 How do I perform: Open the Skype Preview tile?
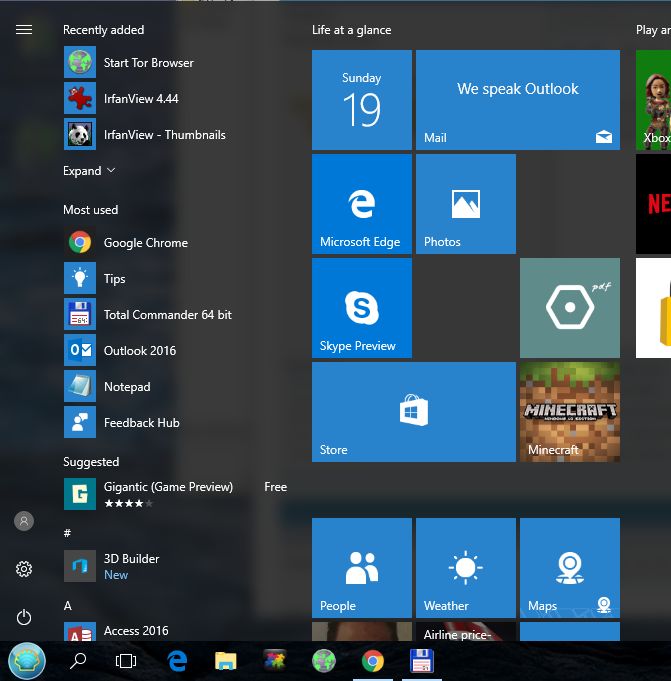tap(361, 308)
